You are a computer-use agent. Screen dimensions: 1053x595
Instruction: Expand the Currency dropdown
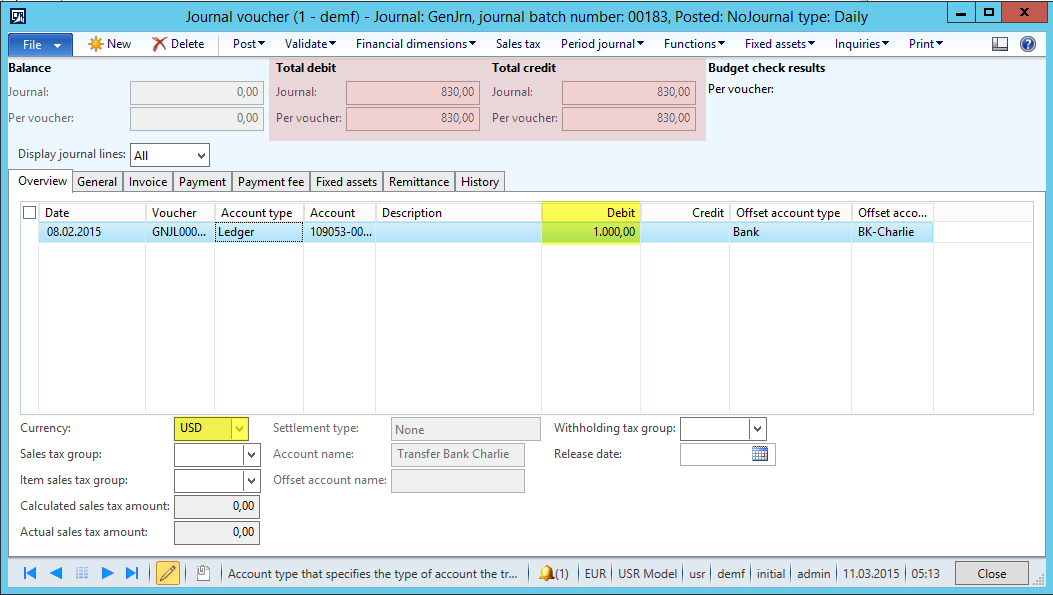click(x=239, y=428)
